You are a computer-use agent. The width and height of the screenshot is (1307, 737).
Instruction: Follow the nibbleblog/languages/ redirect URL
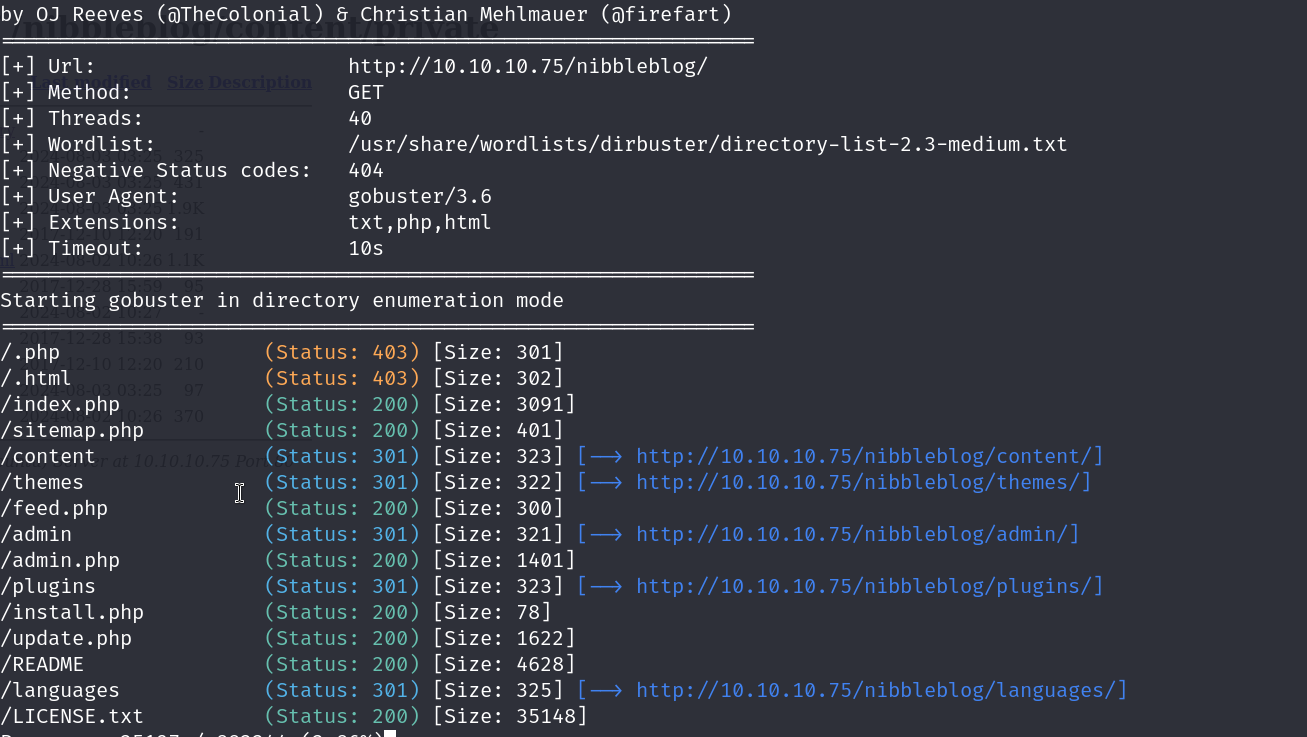tap(881, 691)
